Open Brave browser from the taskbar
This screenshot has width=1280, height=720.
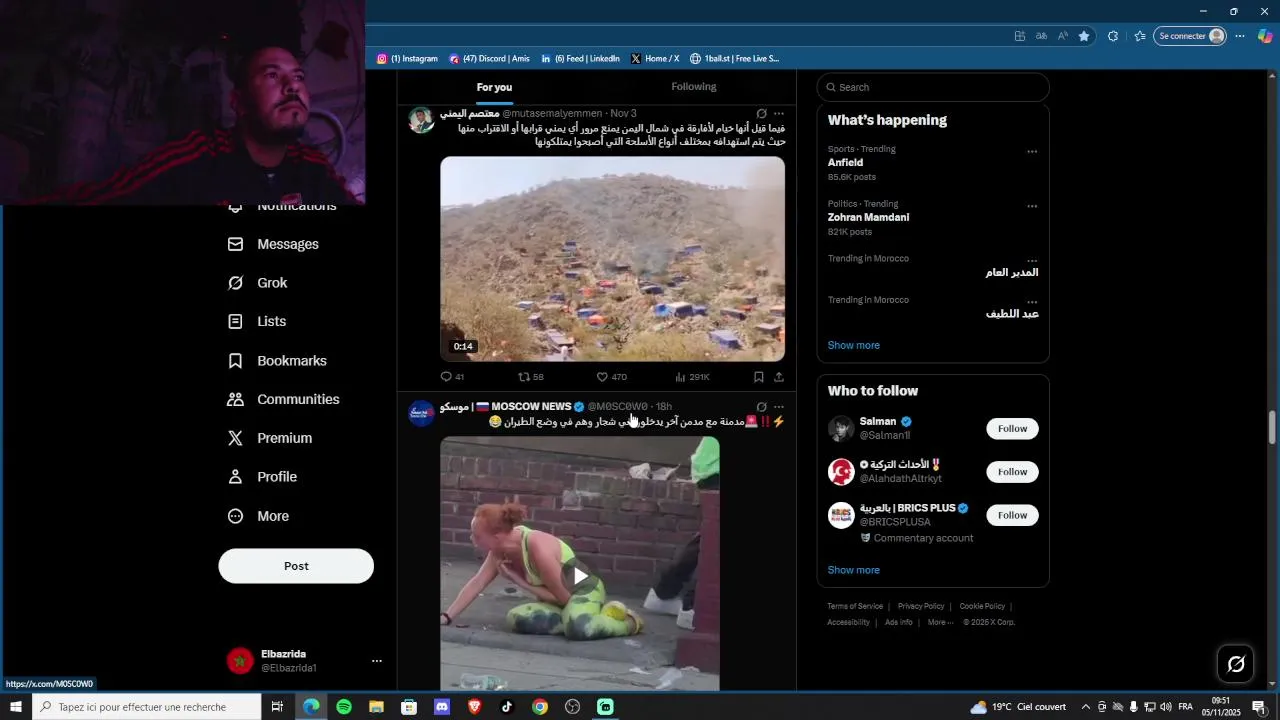pos(474,707)
